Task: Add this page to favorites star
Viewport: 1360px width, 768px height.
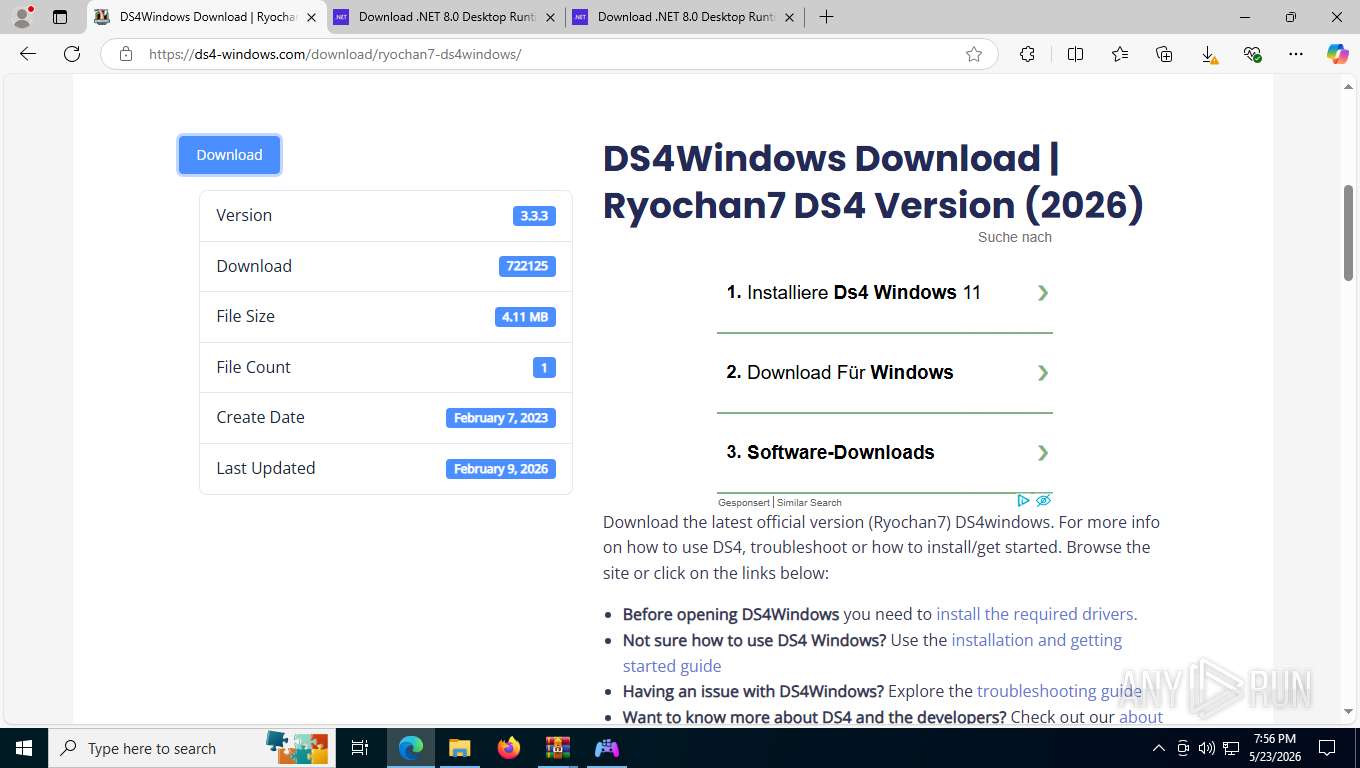Action: 973,54
